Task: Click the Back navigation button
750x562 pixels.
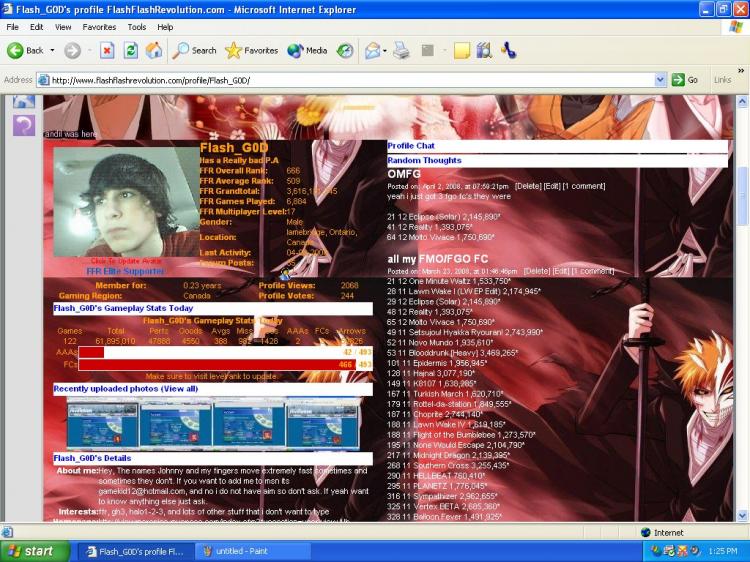Action: [27, 50]
